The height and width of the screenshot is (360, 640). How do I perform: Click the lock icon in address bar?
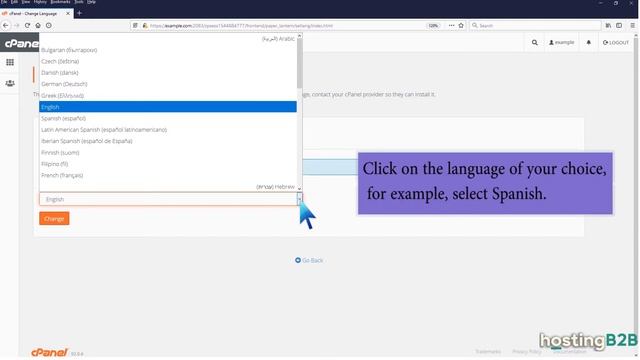(x=145, y=25)
